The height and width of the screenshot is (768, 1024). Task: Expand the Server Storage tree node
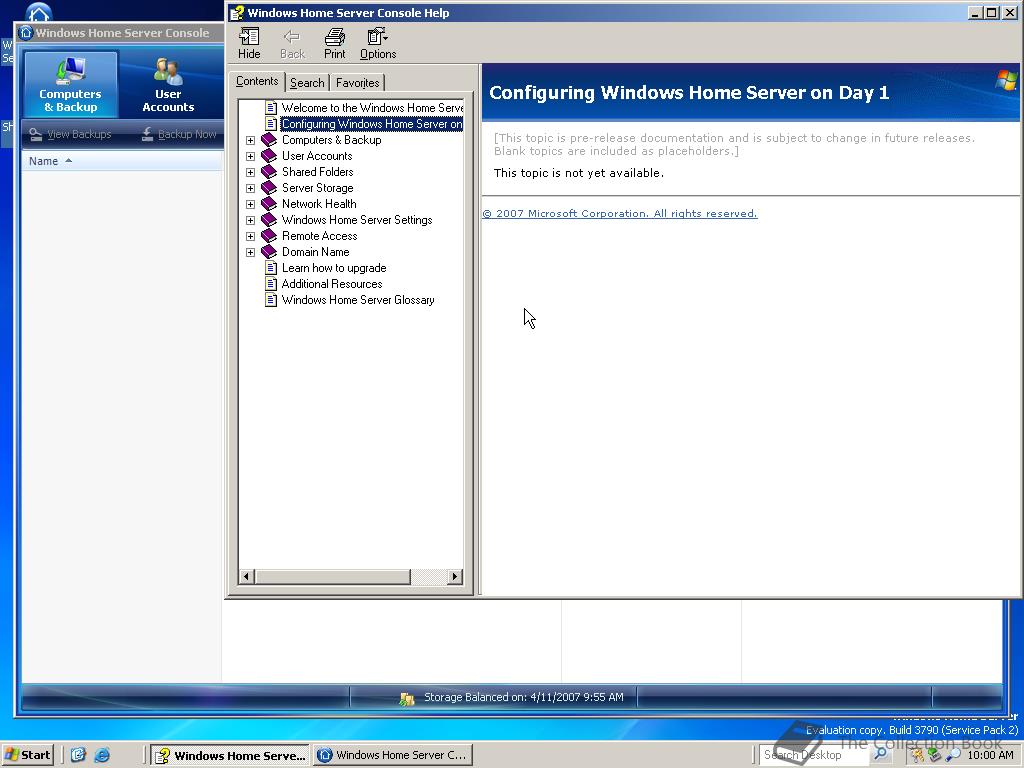(x=250, y=188)
